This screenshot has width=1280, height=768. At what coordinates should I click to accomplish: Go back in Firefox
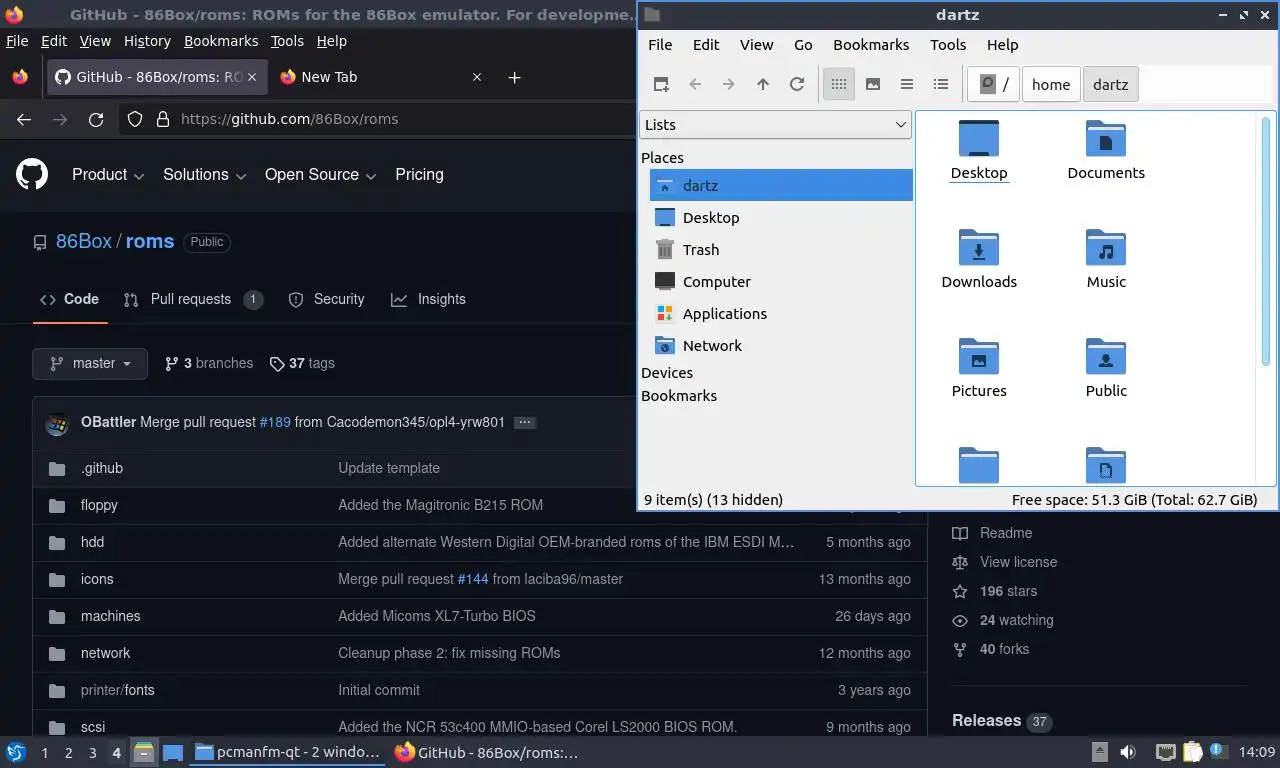(x=24, y=119)
